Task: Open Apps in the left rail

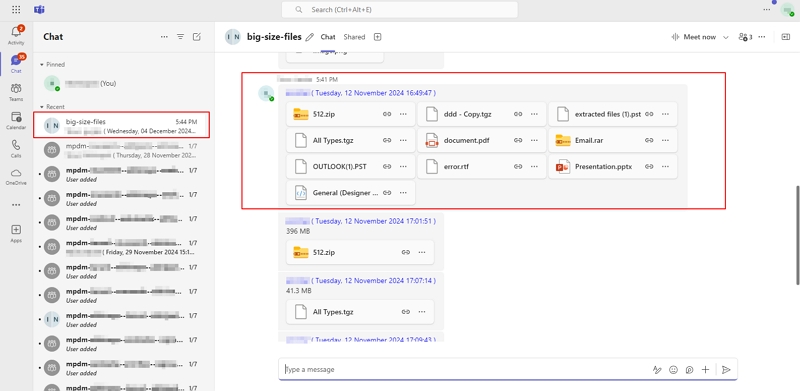Action: click(x=16, y=233)
